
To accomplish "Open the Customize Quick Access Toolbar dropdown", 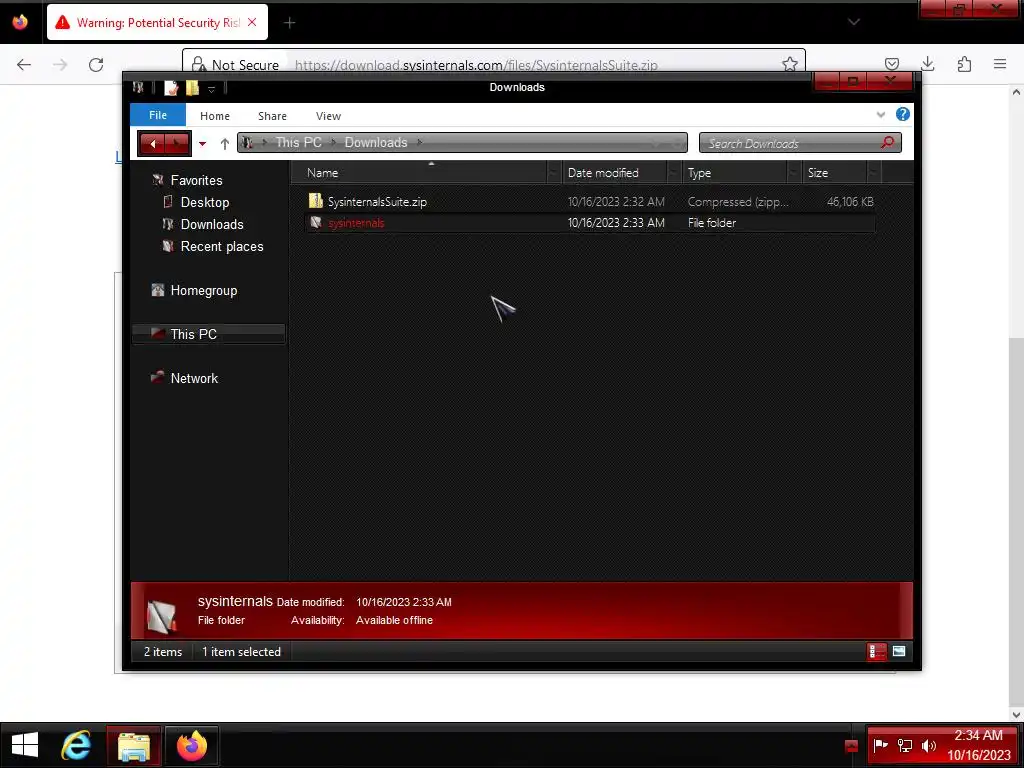I will (211, 89).
